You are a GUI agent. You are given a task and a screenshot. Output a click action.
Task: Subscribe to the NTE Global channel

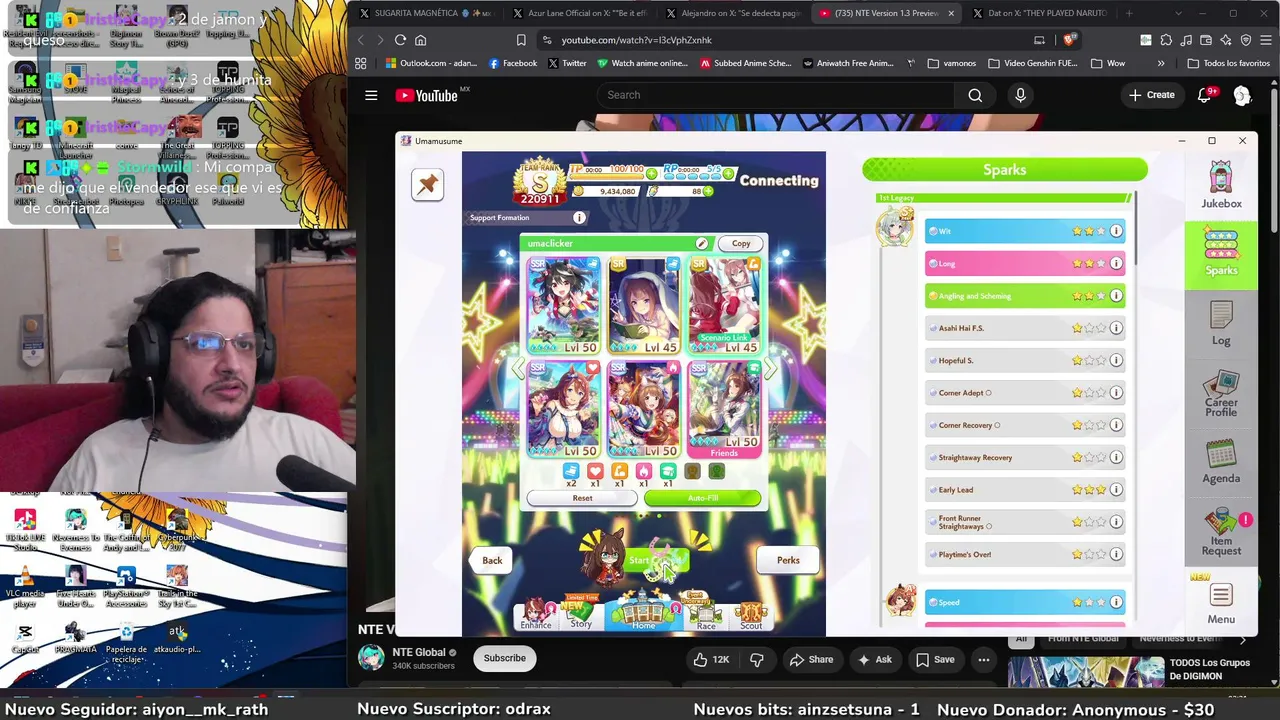pos(504,658)
